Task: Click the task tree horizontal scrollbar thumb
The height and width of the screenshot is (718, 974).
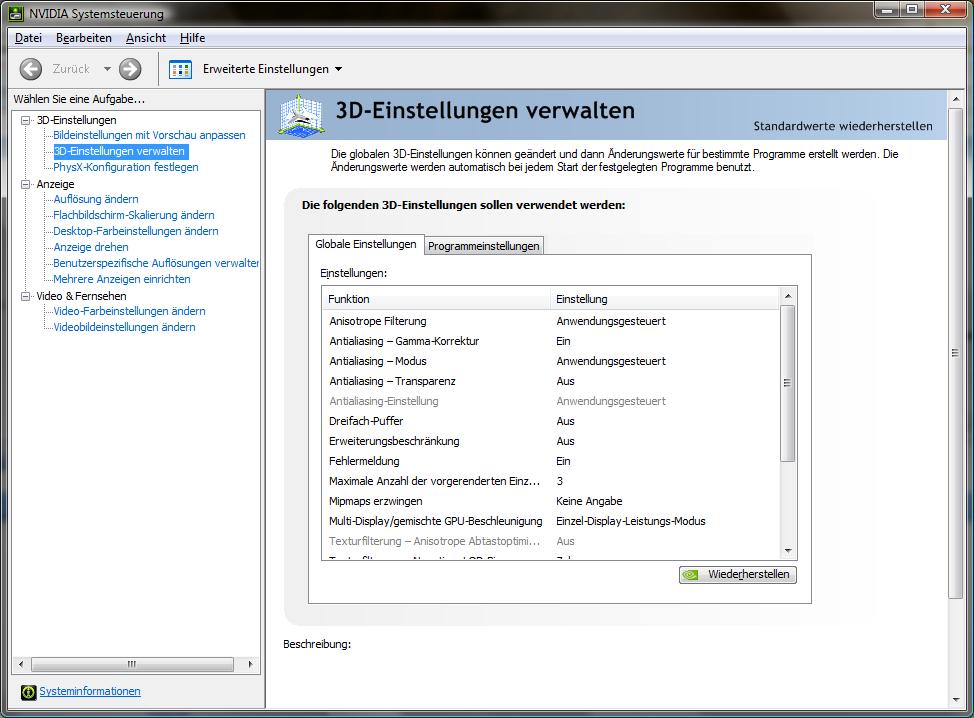Action: (x=132, y=664)
